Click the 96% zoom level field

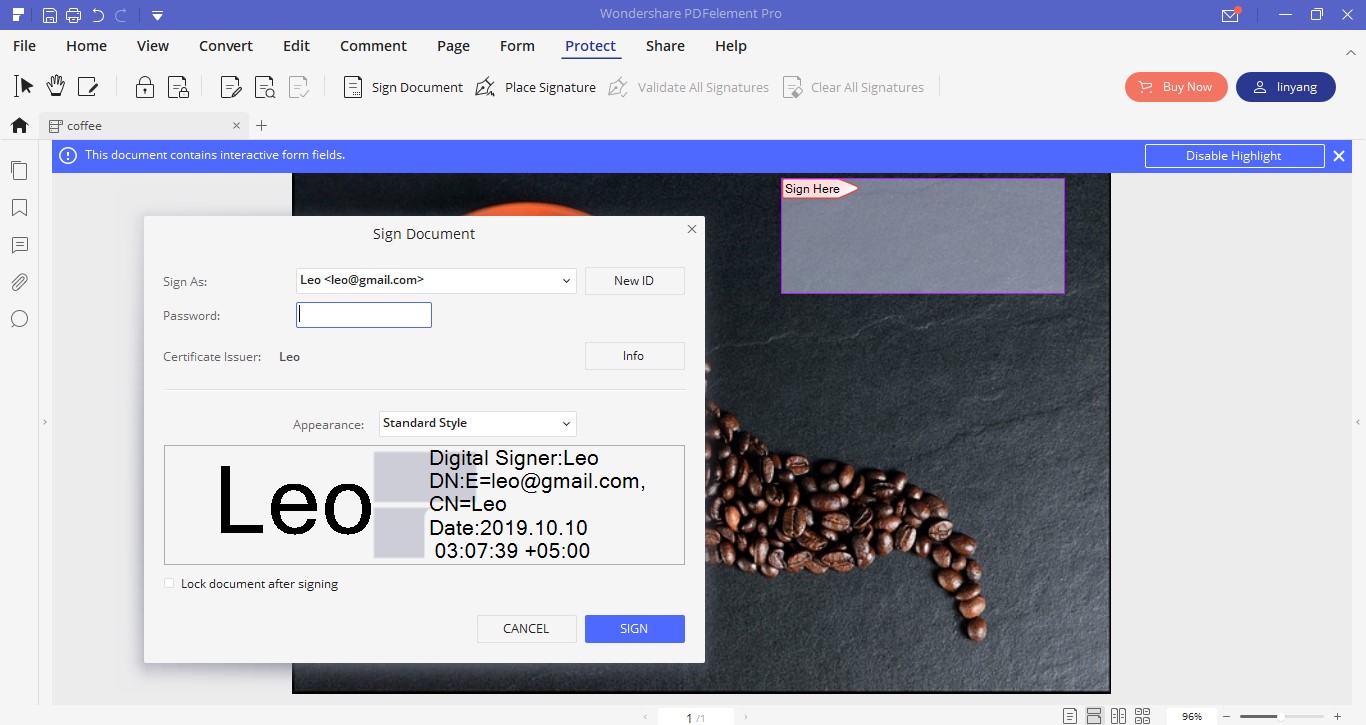point(1192,717)
